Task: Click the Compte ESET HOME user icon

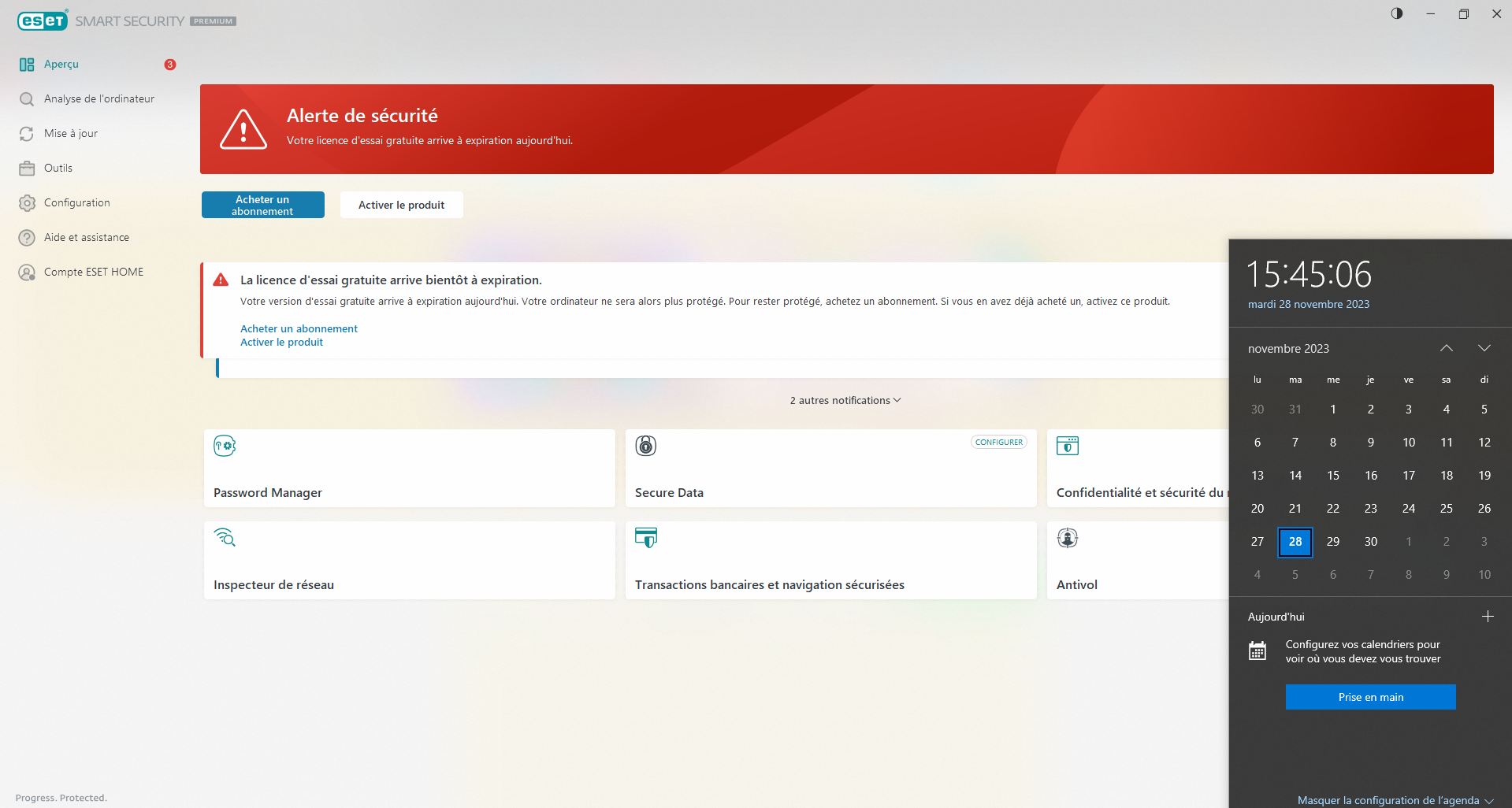Action: [x=27, y=272]
